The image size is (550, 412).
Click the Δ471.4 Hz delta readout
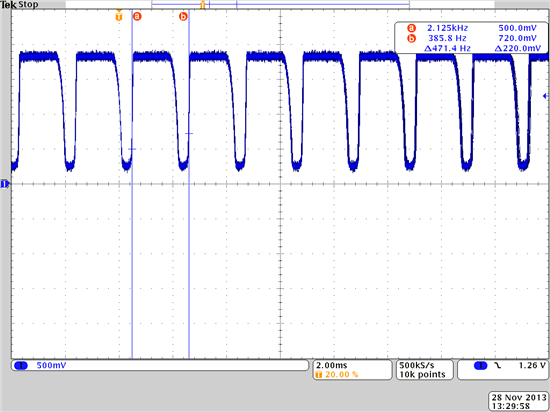point(447,48)
